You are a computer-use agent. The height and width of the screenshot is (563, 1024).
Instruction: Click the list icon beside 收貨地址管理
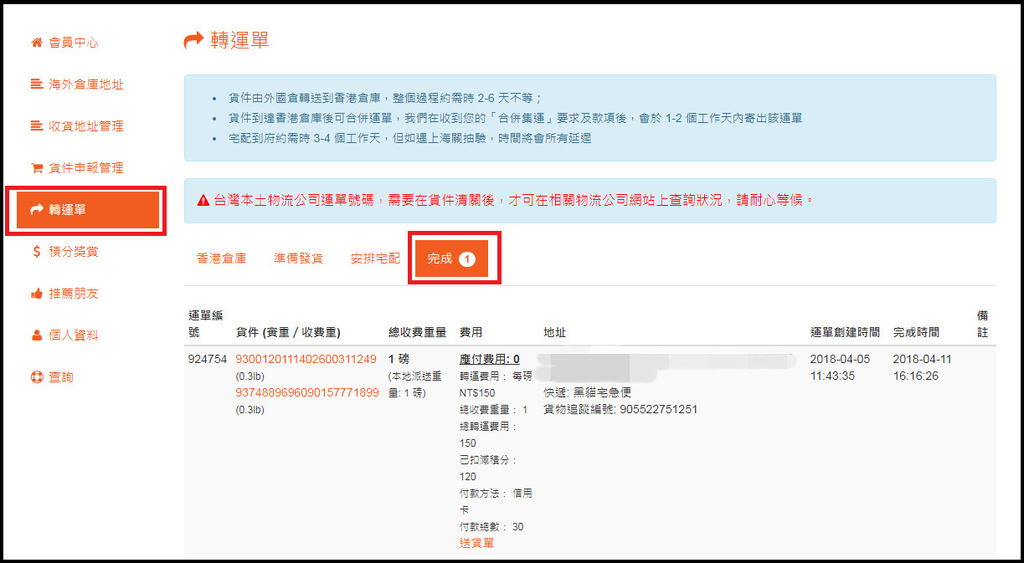pyautogui.click(x=37, y=126)
